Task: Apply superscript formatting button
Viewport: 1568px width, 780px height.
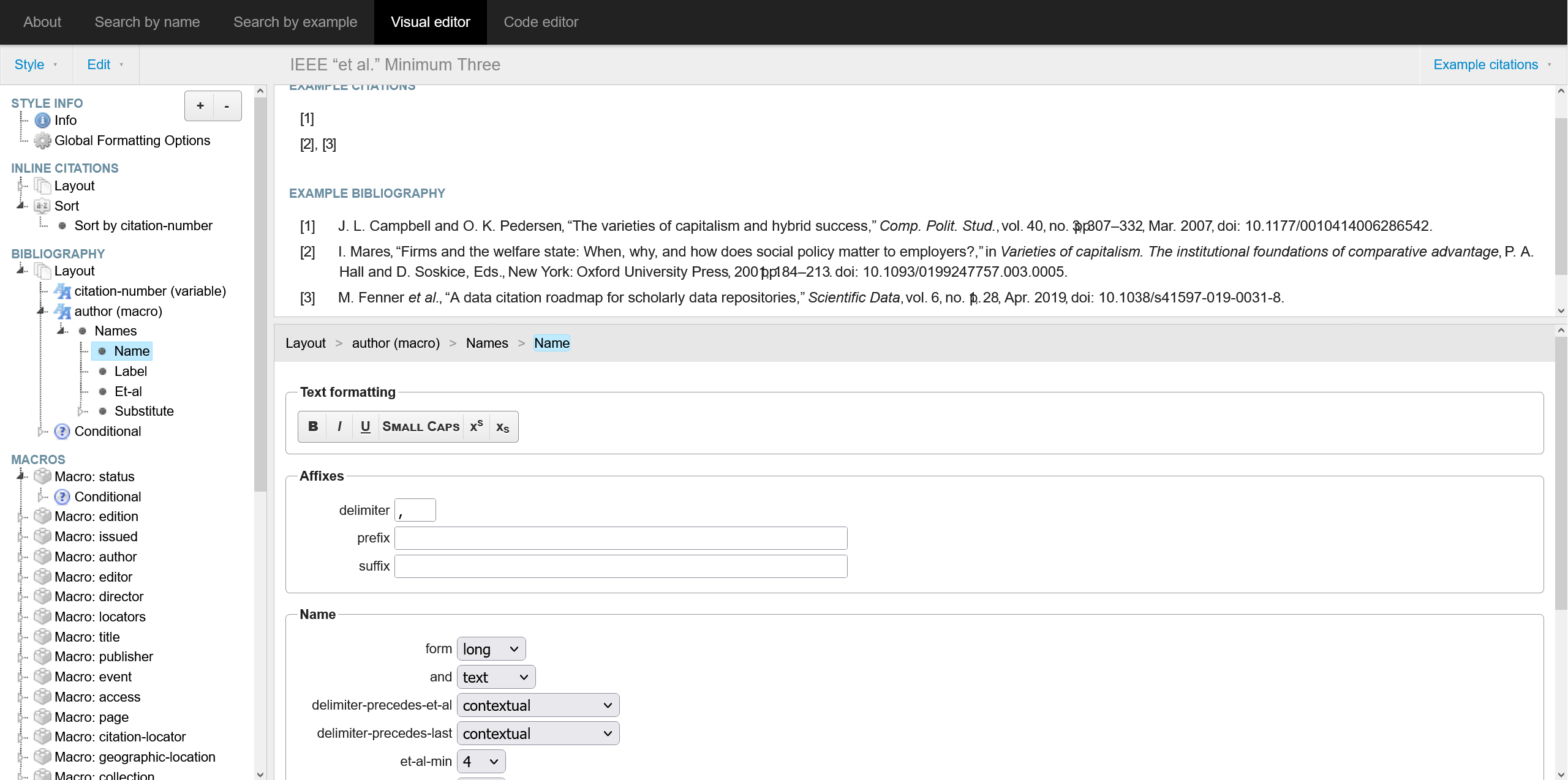Action: [x=476, y=427]
